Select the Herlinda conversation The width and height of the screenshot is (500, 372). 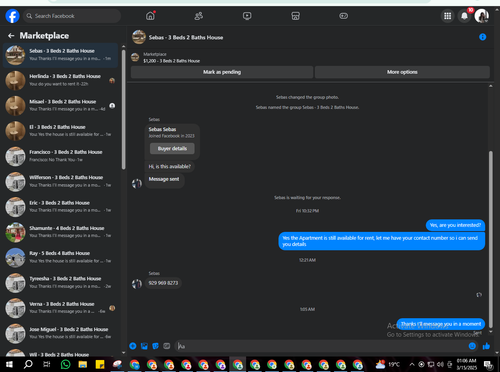coord(61,80)
